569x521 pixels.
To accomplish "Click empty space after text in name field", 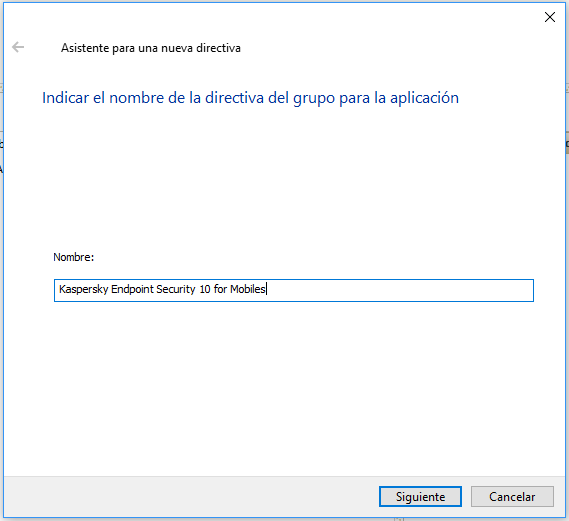I will [399, 290].
